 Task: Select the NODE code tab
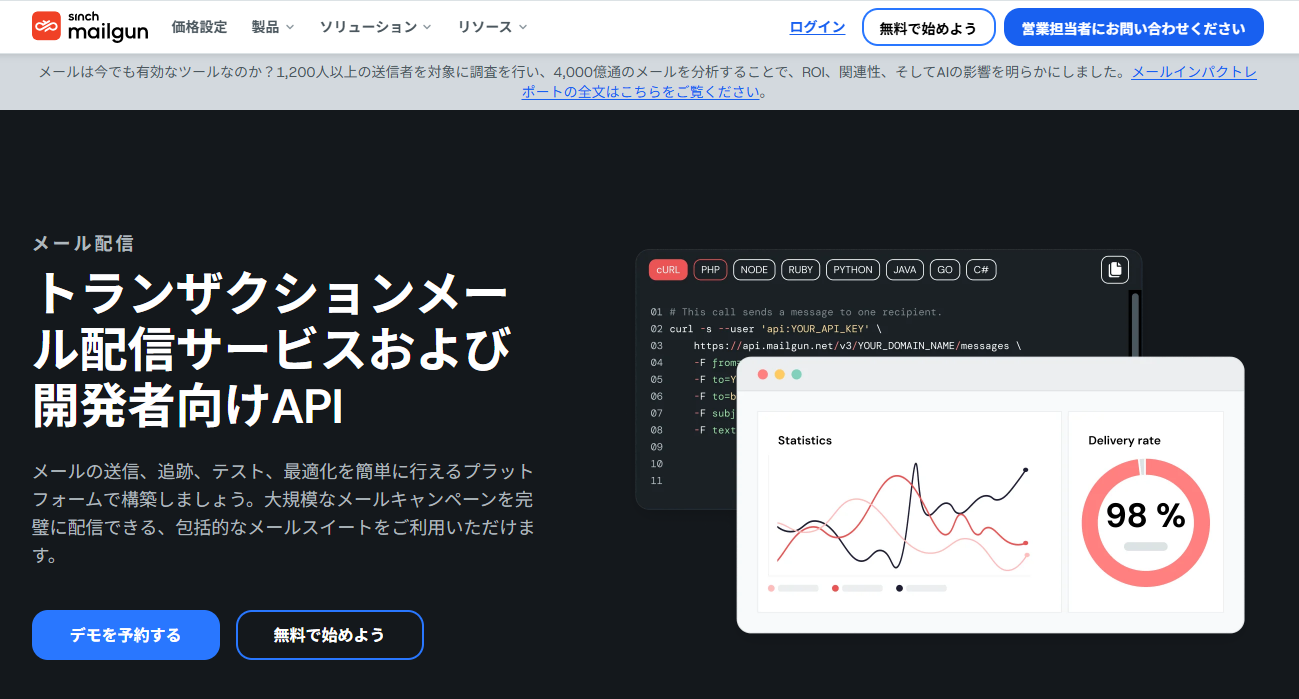[x=754, y=270]
